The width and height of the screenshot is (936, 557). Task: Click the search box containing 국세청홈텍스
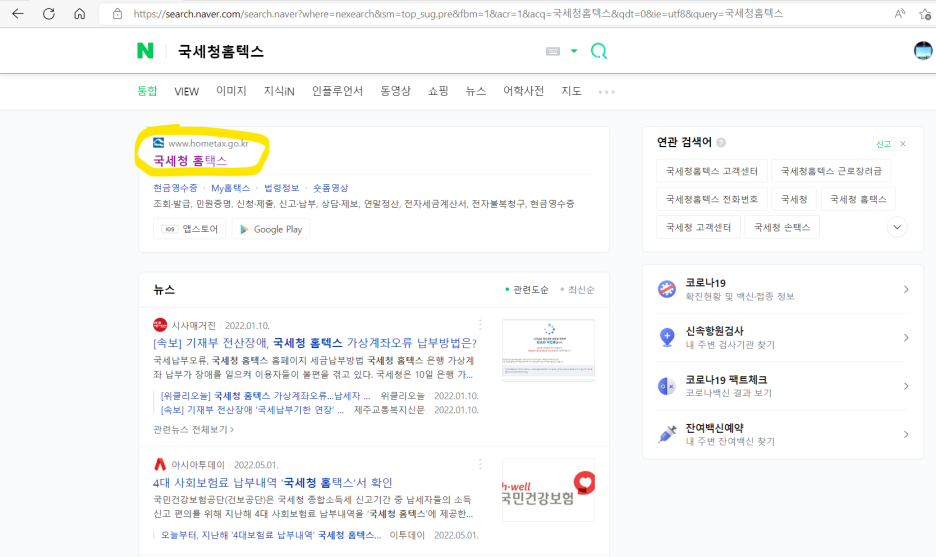(352, 51)
